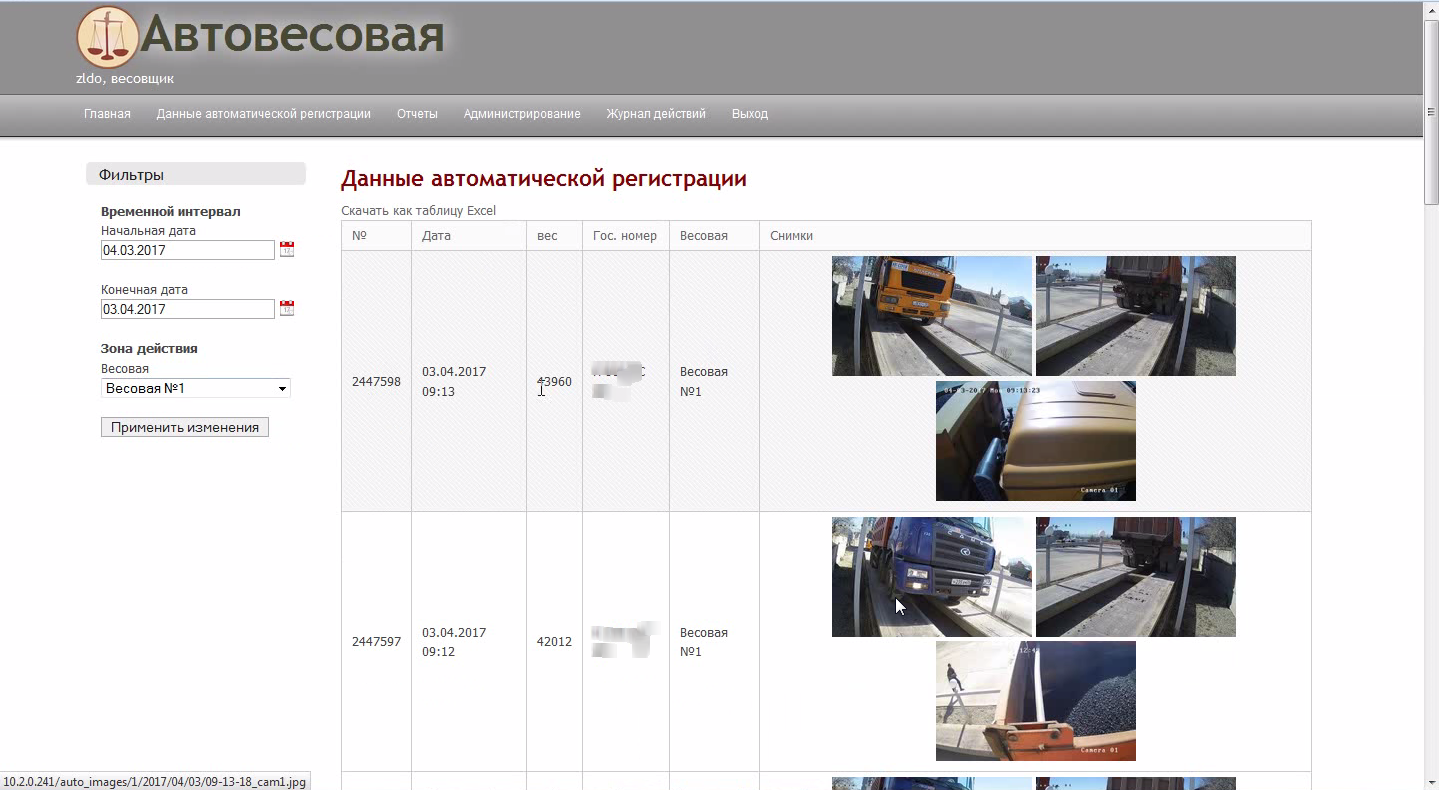Open rear camera photo of record 2447598
The width and height of the screenshot is (1439, 790).
1135,316
